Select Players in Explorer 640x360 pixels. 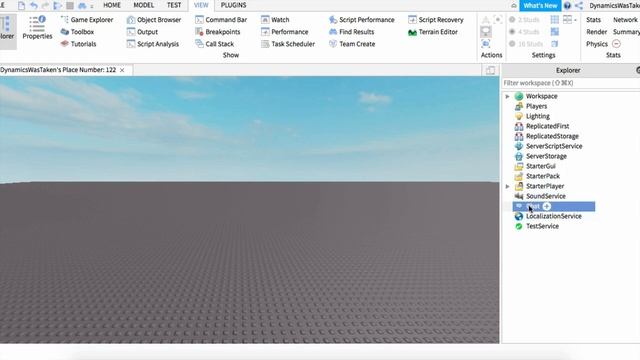pyautogui.click(x=536, y=106)
